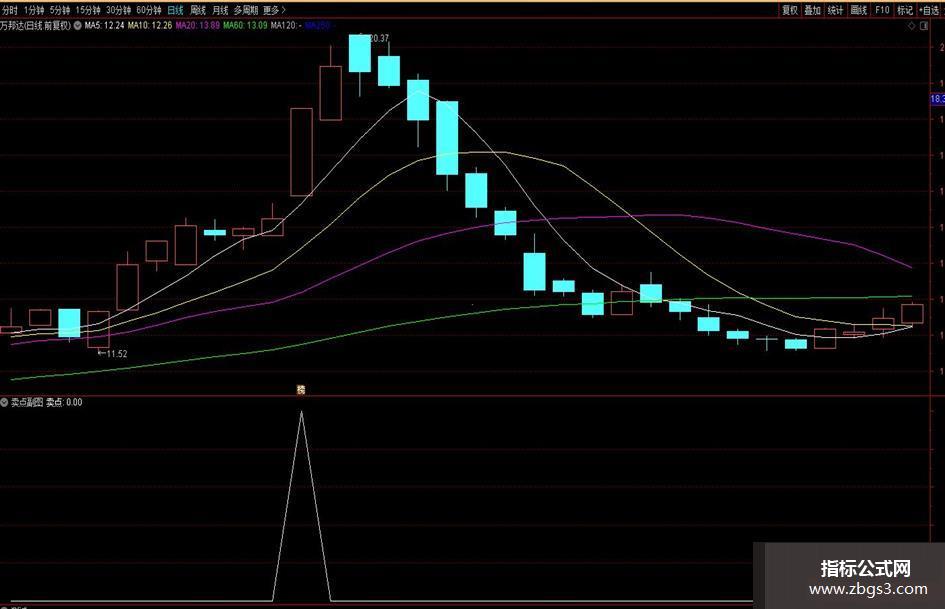Switch to the 分时 intraday view
This screenshot has width=945, height=609.
pos(10,10)
